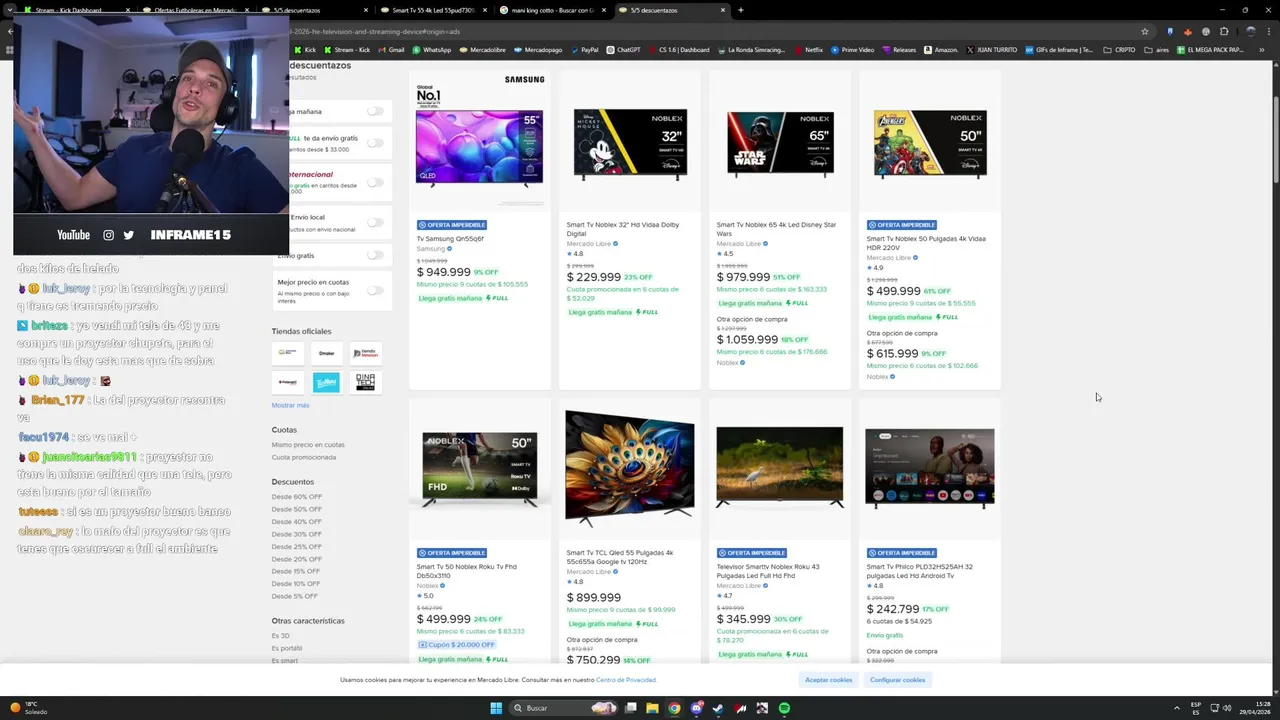
Task: Select the Dina Tech official store logo
Action: pyautogui.click(x=365, y=382)
